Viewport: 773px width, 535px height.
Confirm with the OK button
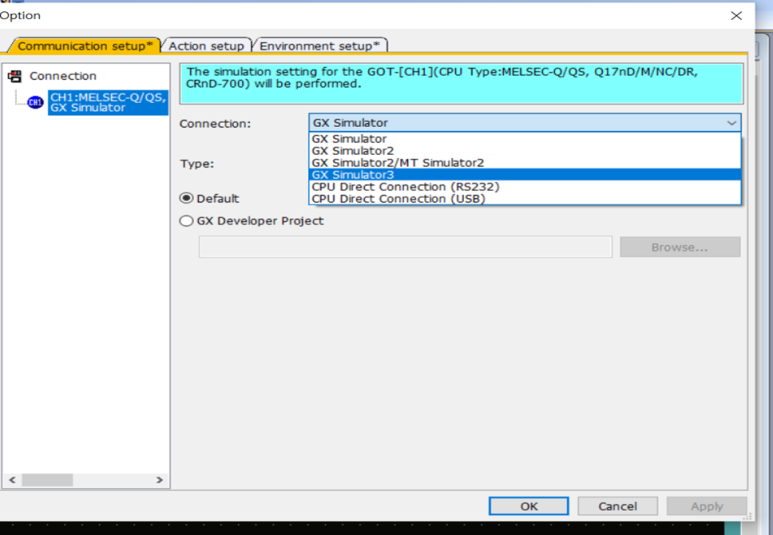[528, 506]
